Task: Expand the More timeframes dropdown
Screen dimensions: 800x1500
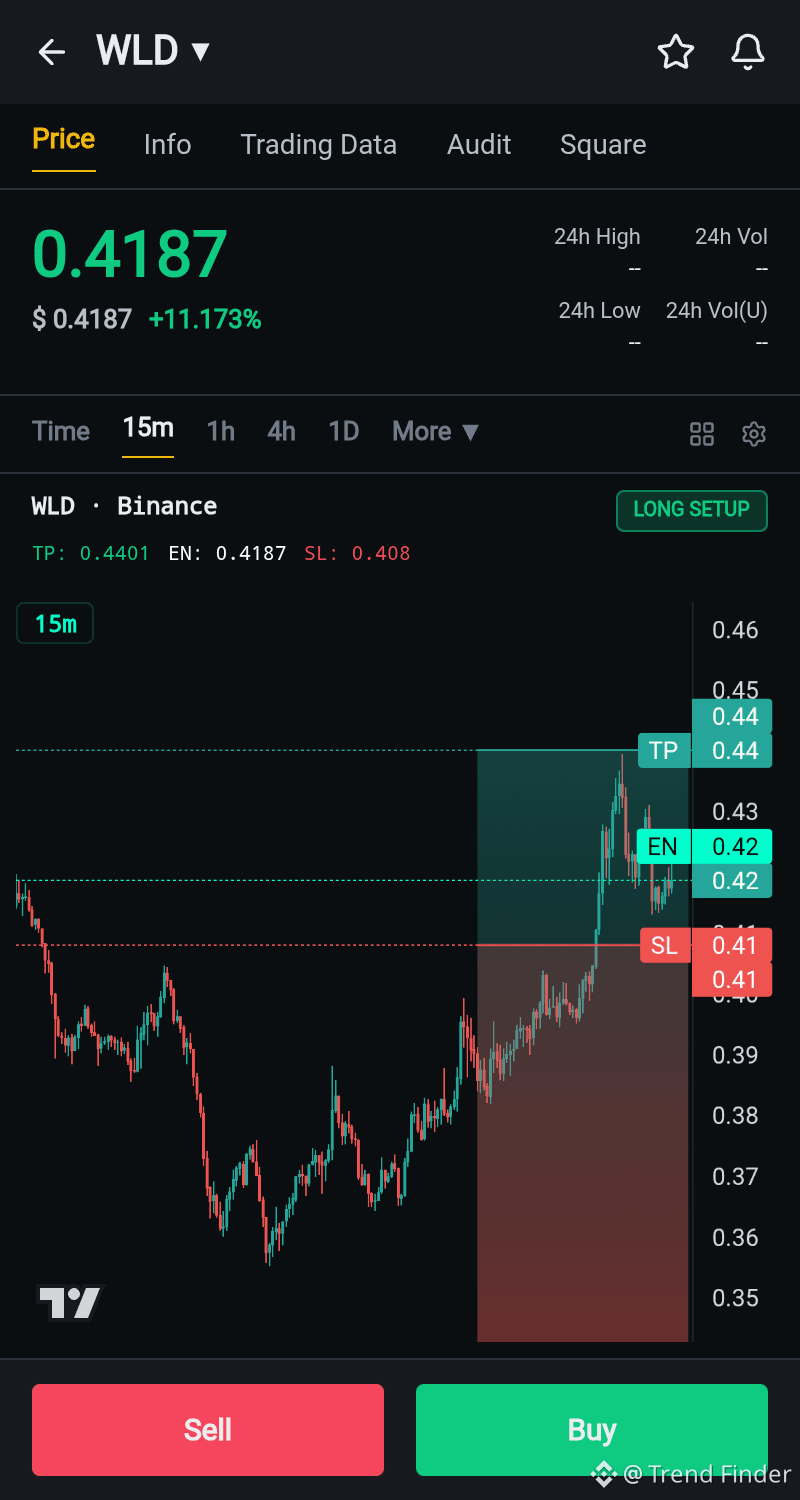Action: (x=436, y=432)
